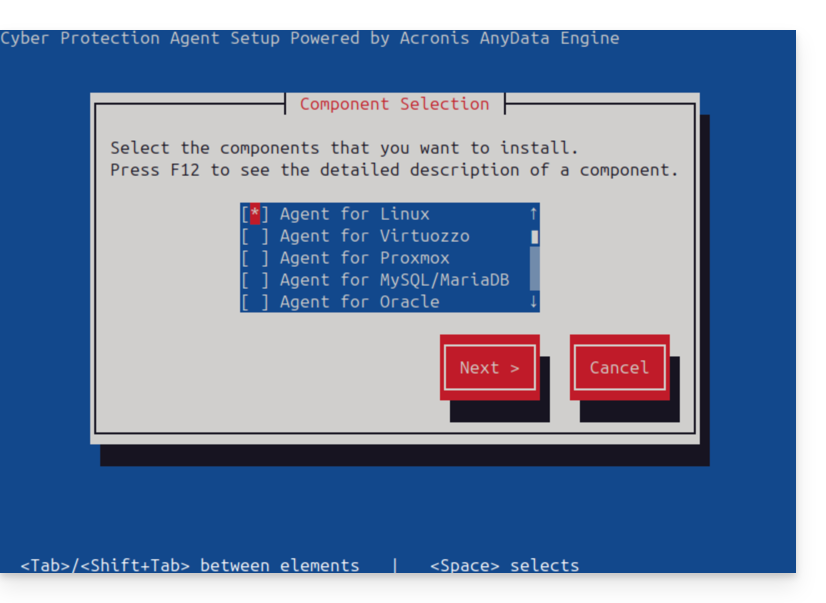Choose the Agent for MySQL/MariaDB entry text
This screenshot has width=826, height=603.
pyautogui.click(x=394, y=280)
